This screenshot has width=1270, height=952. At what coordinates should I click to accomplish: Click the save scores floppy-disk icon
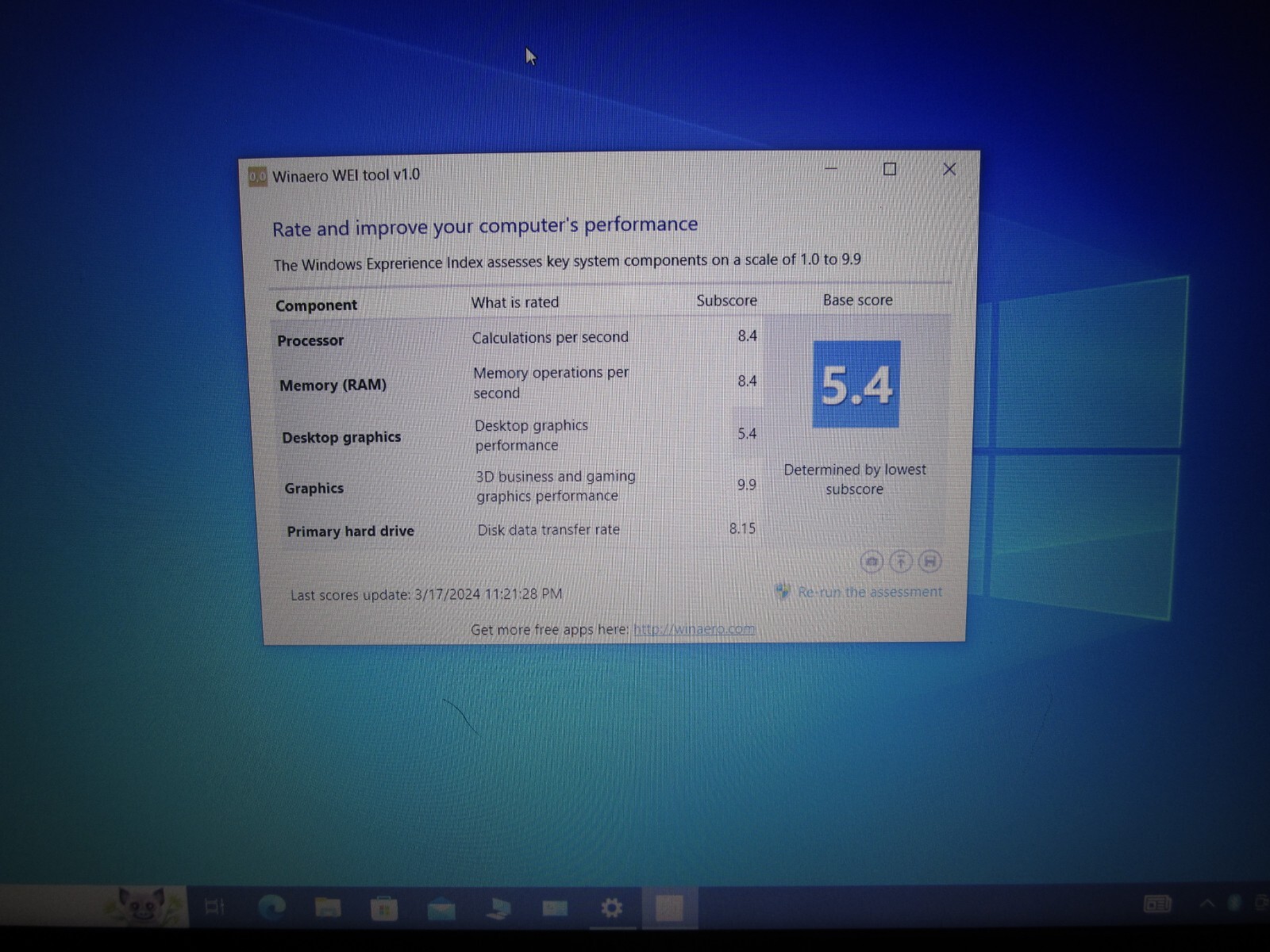(930, 562)
